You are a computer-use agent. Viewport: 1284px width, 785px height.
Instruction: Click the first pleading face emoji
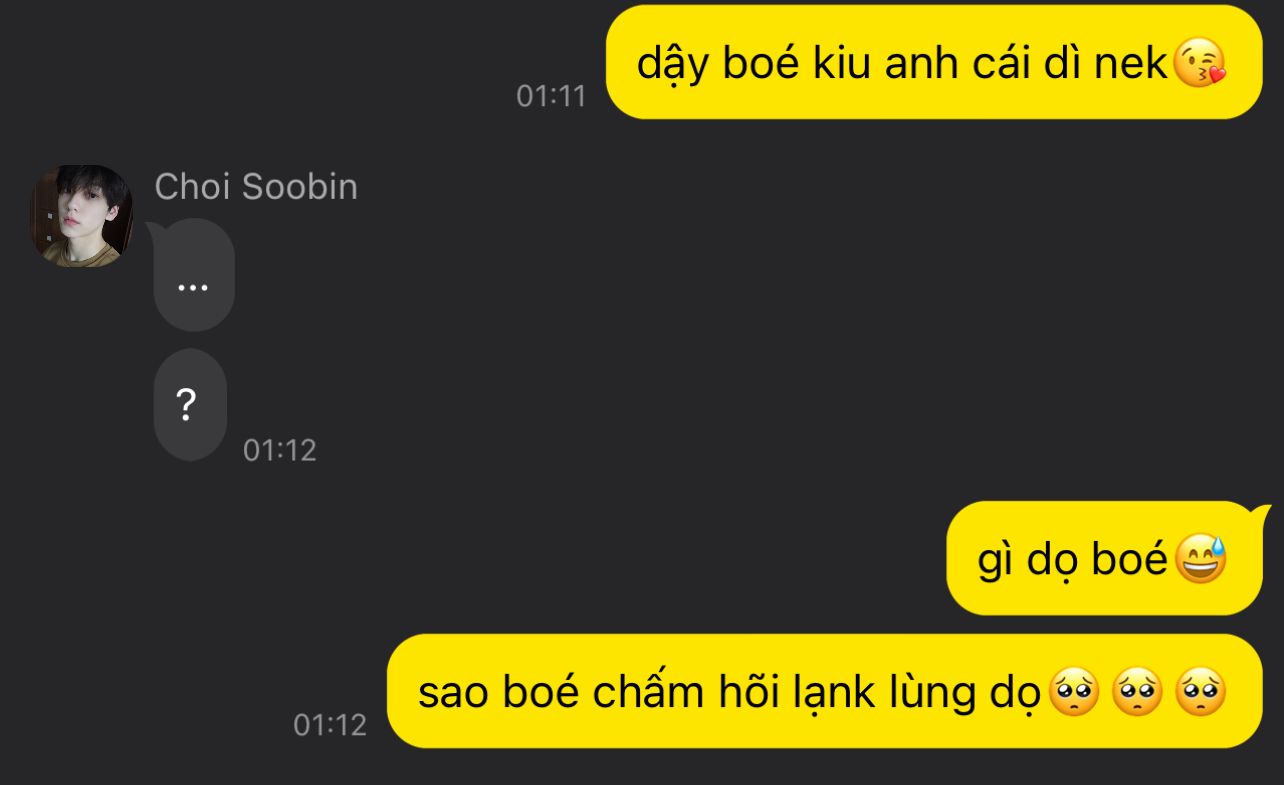pos(1072,692)
